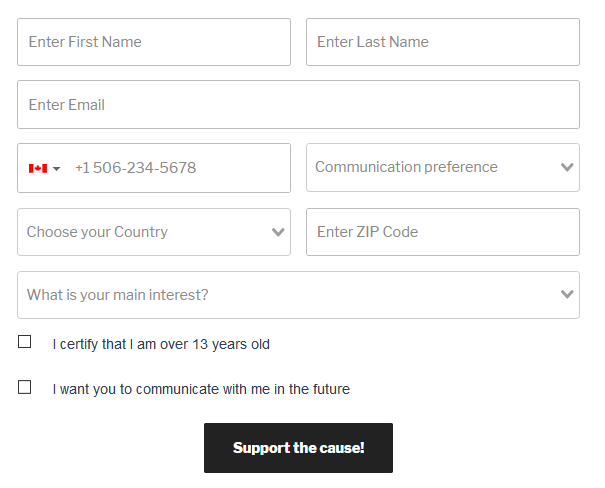The height and width of the screenshot is (488, 605).
Task: Select the Enter Email input box
Action: click(x=298, y=105)
